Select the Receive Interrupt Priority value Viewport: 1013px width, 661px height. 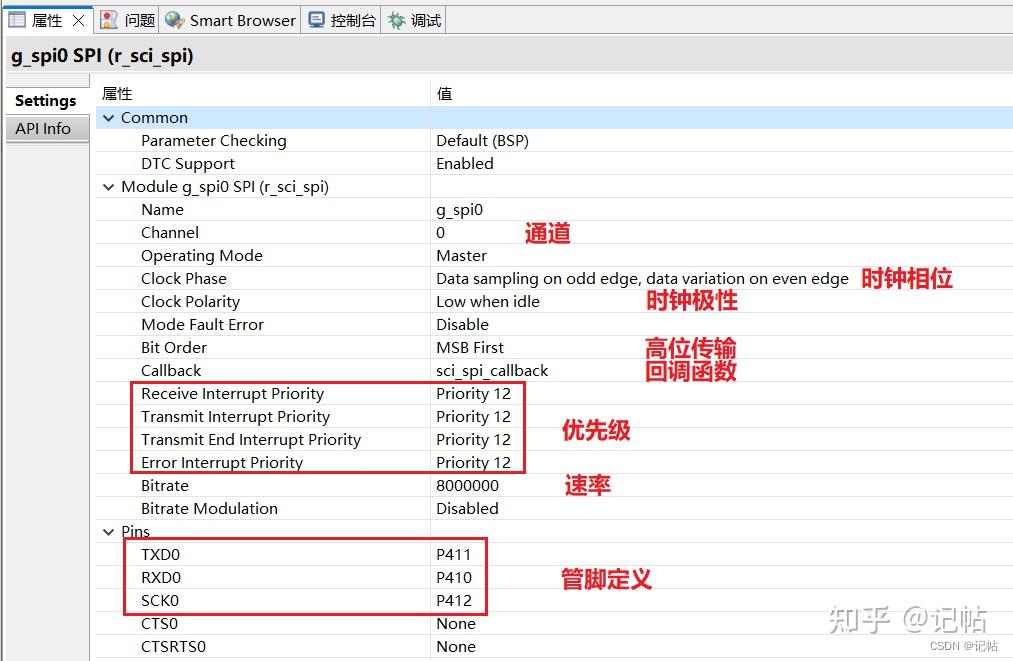pyautogui.click(x=473, y=393)
